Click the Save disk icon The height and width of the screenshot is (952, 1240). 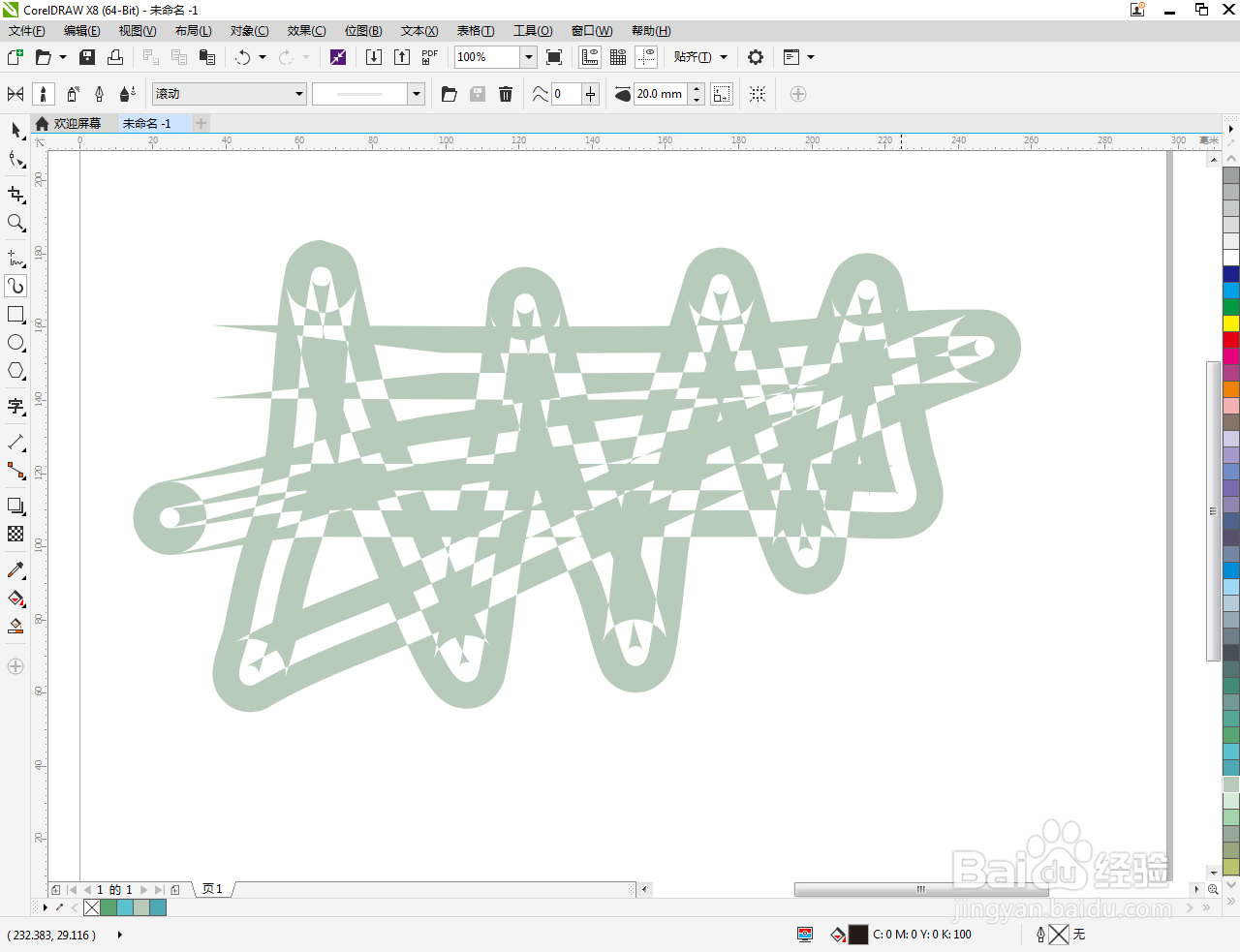pos(87,57)
